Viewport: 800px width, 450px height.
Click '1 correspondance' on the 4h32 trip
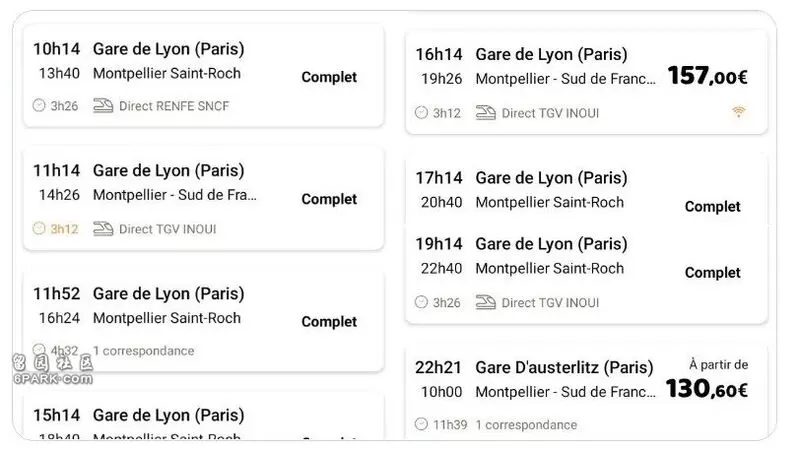pyautogui.click(x=143, y=351)
